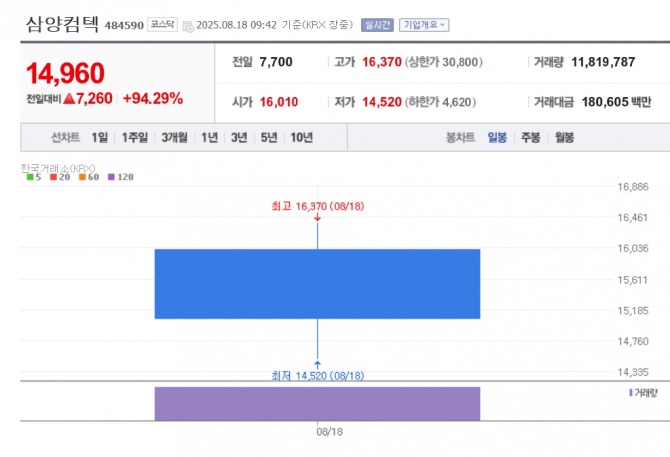Click the 전일 7,700 previous close value
The height and width of the screenshot is (457, 670).
pyautogui.click(x=262, y=62)
